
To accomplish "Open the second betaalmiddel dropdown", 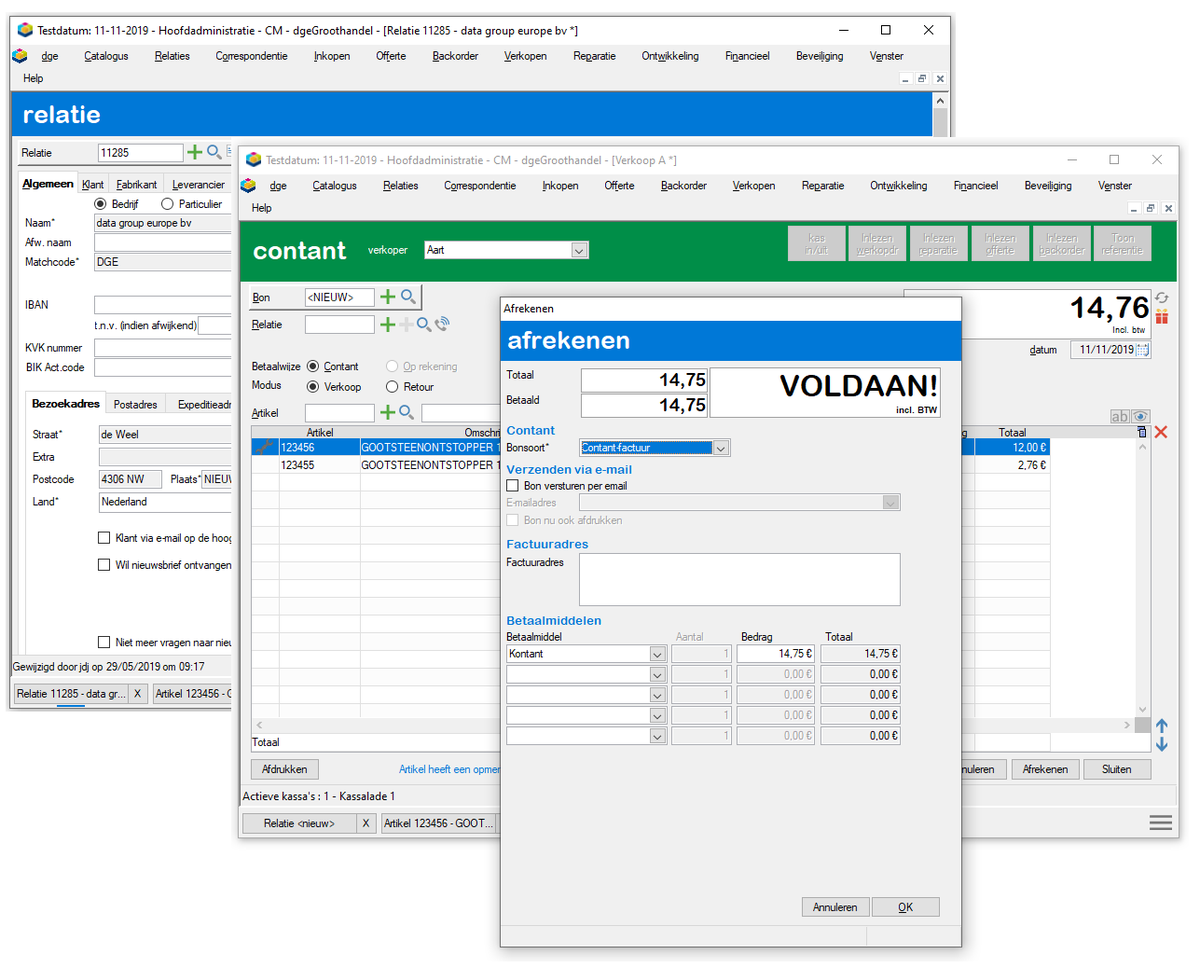I will click(x=658, y=675).
